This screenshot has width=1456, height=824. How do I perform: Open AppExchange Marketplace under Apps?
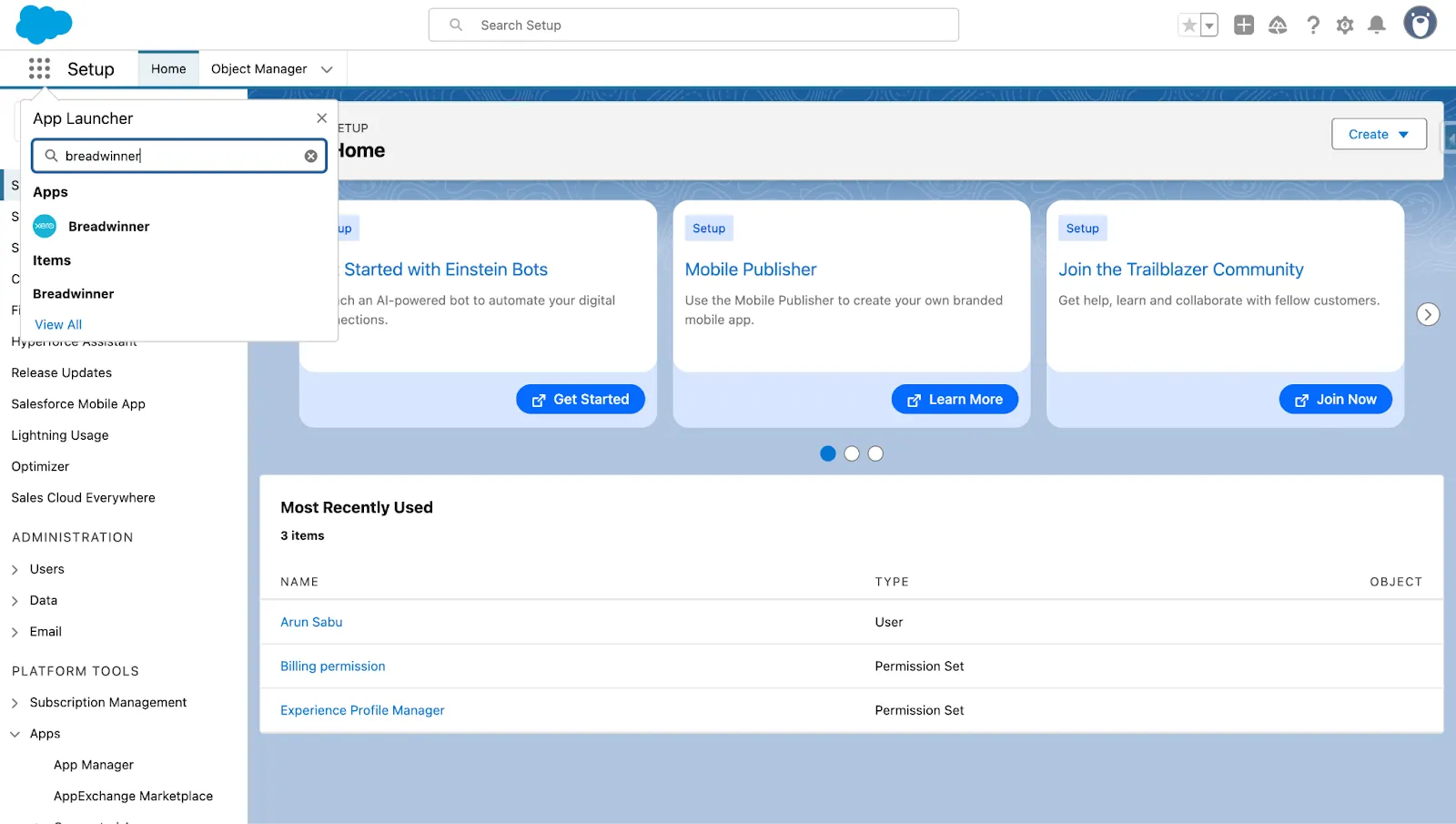(133, 796)
